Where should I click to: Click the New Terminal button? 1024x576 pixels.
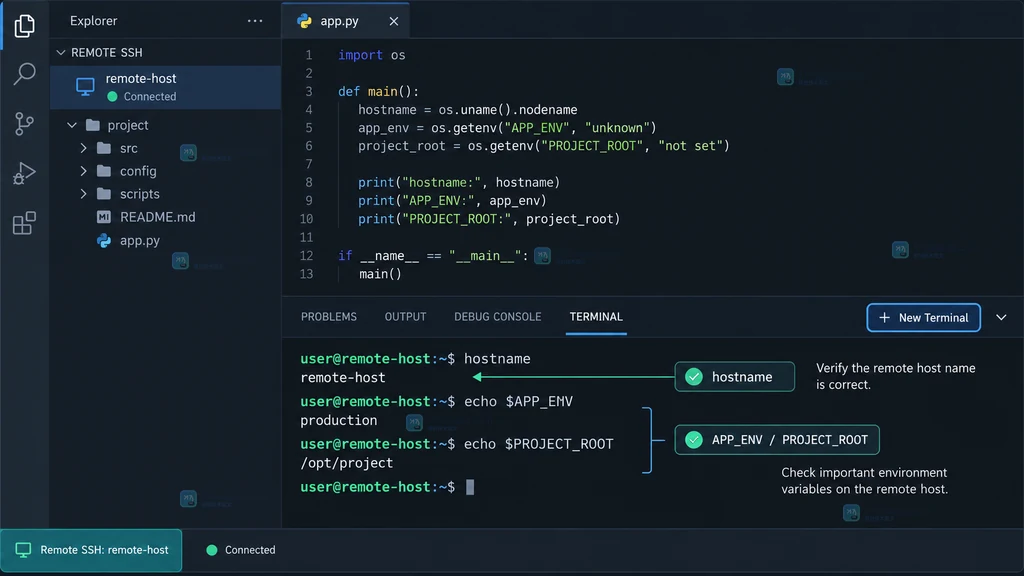923,317
